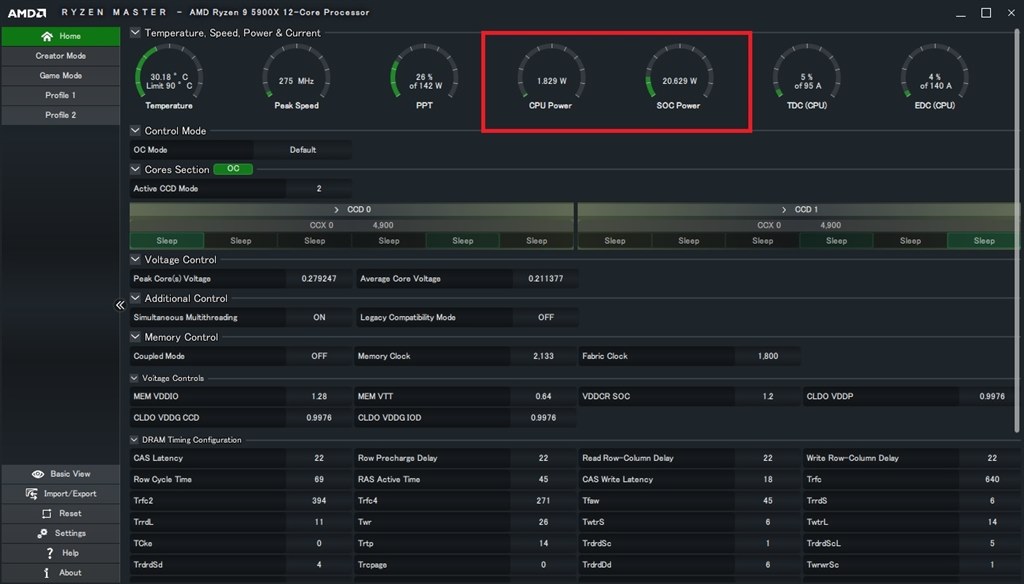
Task: Collapse the Voltage Controls subsection
Action: pyautogui.click(x=134, y=378)
